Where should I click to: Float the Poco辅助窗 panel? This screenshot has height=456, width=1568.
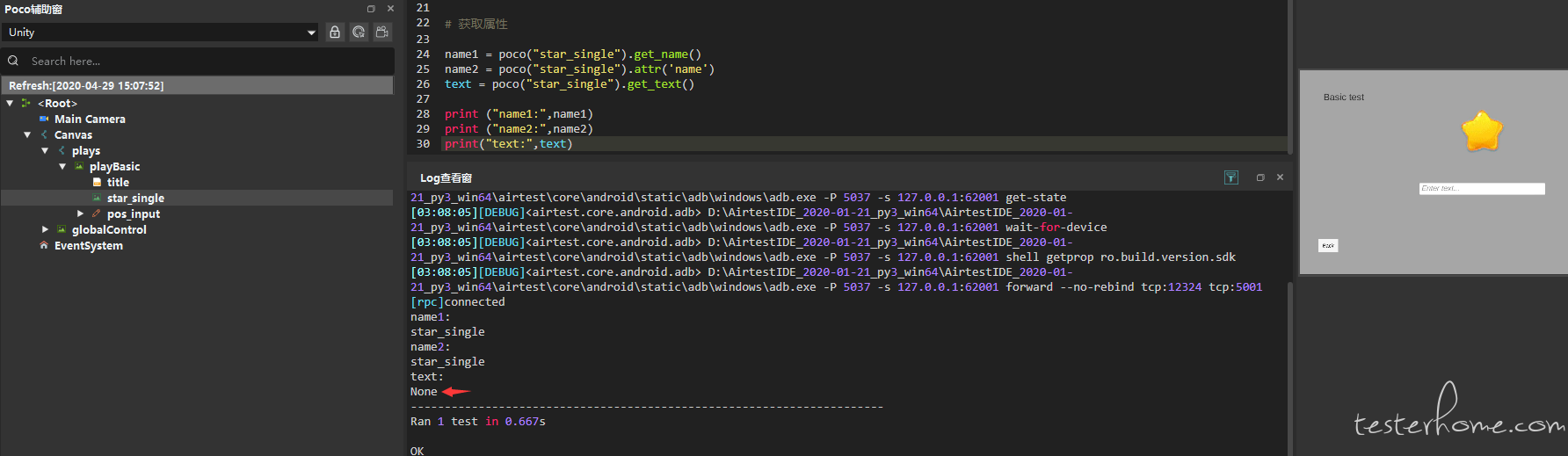click(x=371, y=9)
